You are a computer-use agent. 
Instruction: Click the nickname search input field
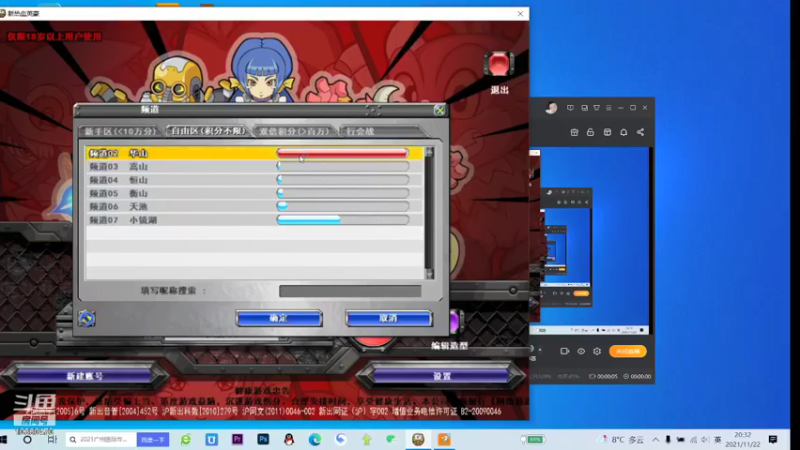coord(350,291)
